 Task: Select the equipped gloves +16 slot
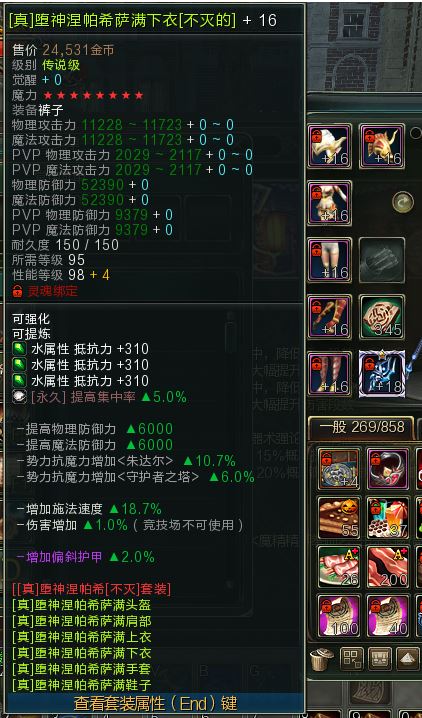point(330,317)
